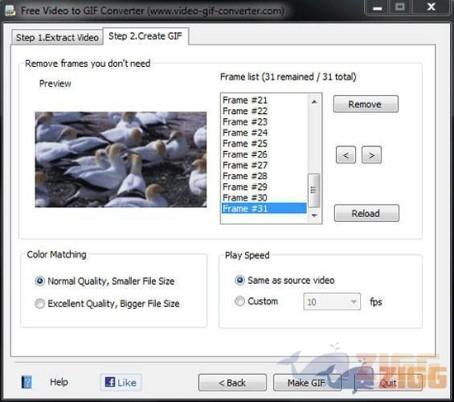Click the frame list scrollbar thumb

click(x=314, y=190)
